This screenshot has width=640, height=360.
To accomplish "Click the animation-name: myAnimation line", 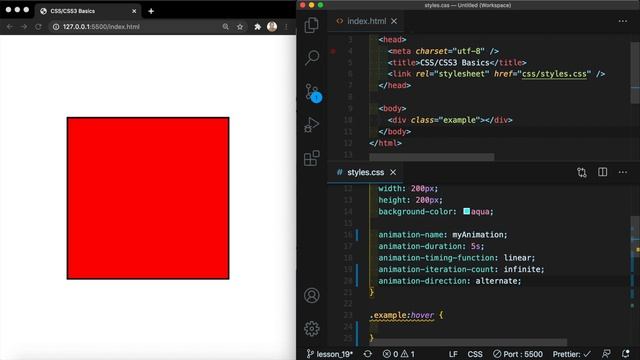I will click(442, 235).
